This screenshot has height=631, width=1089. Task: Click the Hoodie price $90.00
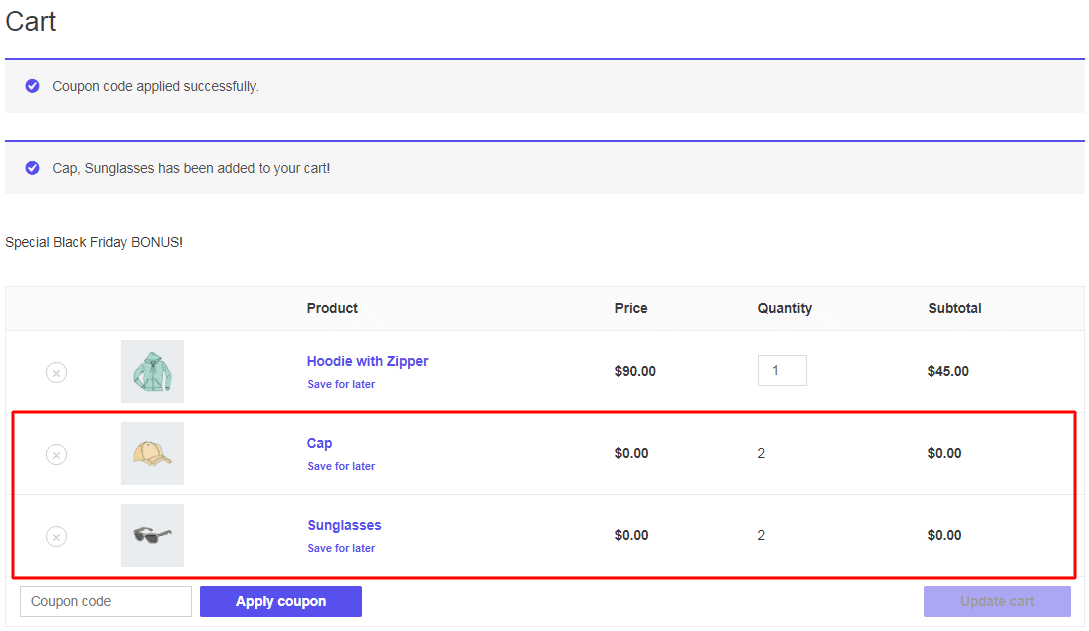(x=635, y=371)
